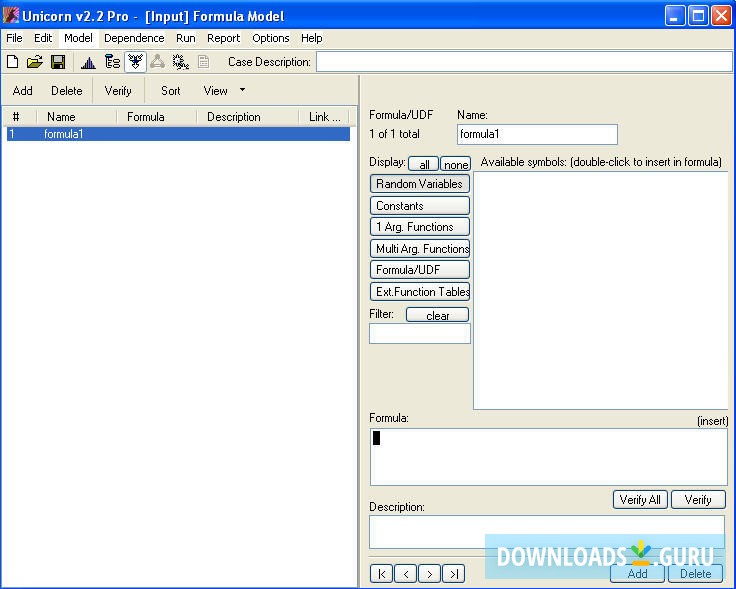Click the Description column header
Viewport: 736px width, 589px height.
click(248, 117)
